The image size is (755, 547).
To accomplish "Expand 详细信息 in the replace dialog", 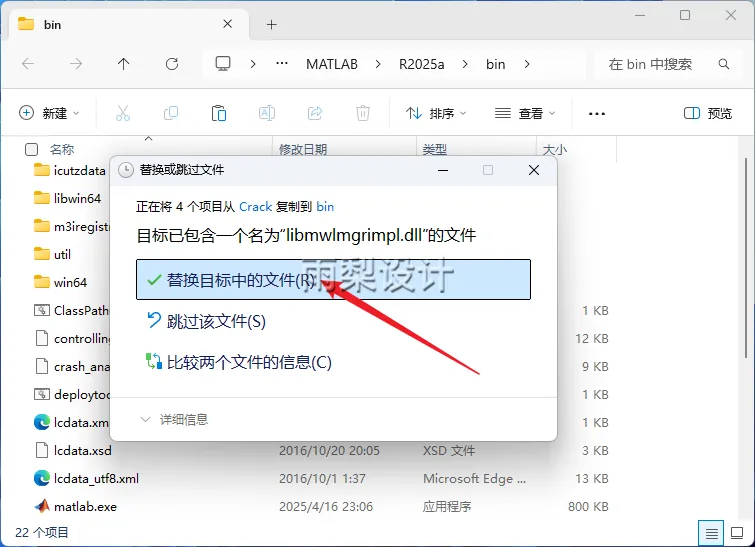I will point(174,419).
